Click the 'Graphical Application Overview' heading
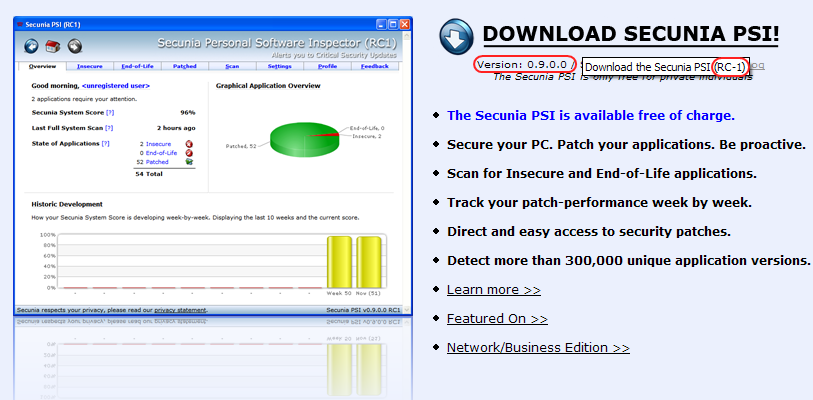Screen dimensions: 813x400 tap(268, 86)
